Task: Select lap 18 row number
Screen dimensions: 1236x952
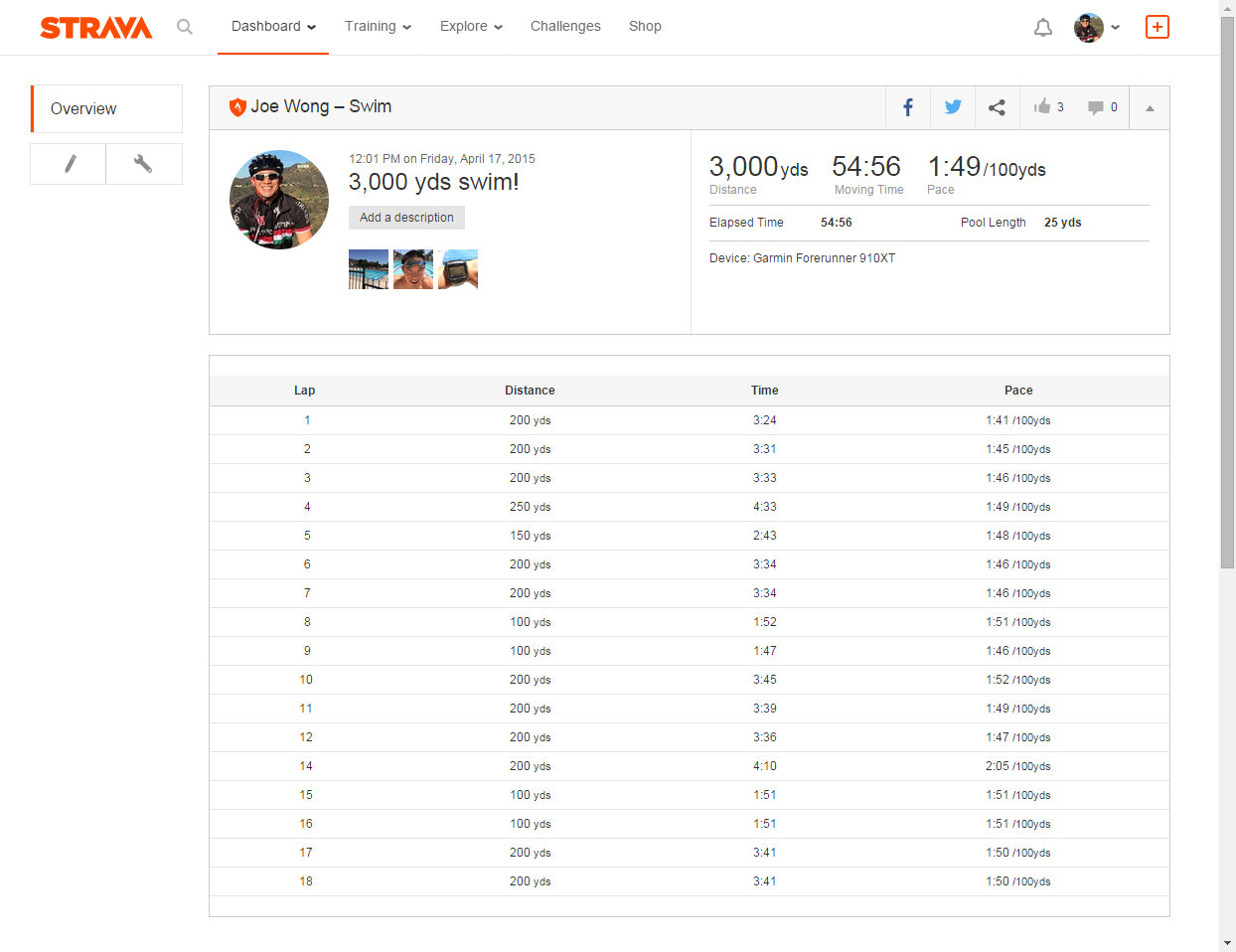Action: coord(306,881)
